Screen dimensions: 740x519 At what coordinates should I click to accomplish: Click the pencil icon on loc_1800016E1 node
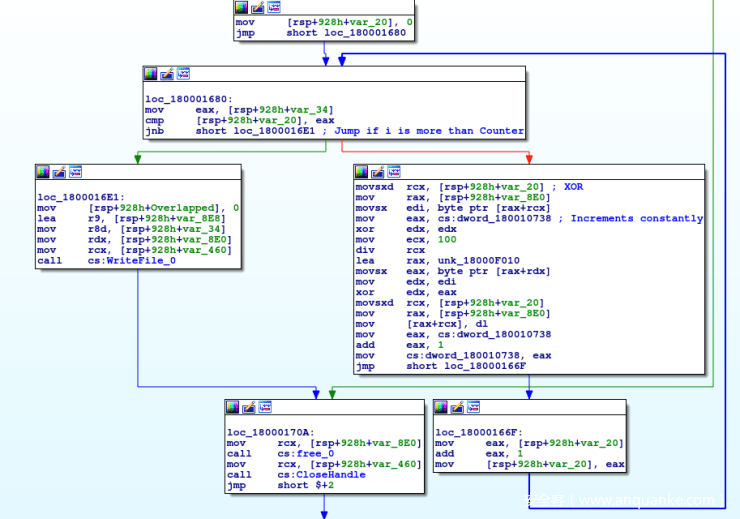tap(59, 172)
